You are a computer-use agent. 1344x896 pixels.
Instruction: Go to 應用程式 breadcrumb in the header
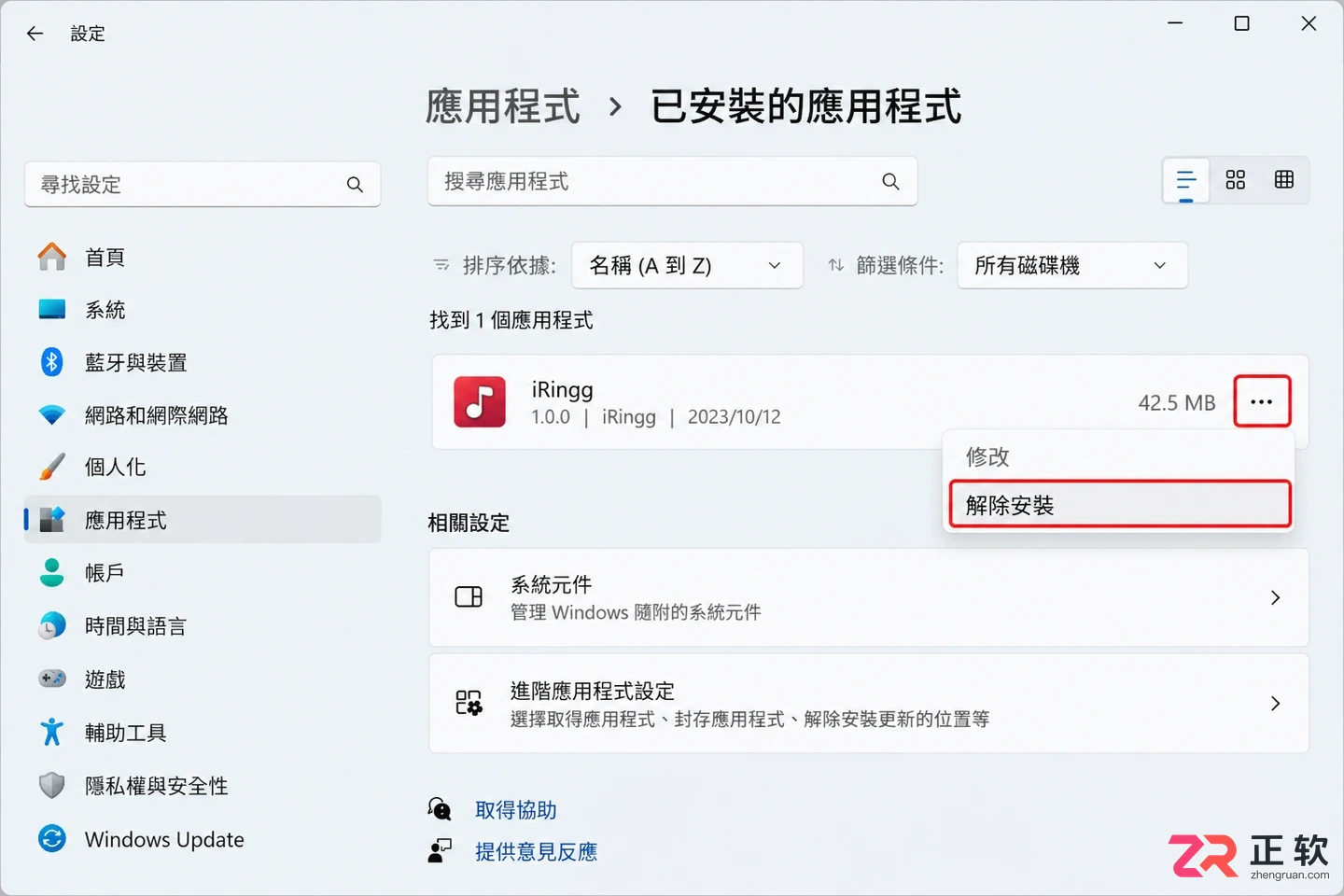pos(503,106)
